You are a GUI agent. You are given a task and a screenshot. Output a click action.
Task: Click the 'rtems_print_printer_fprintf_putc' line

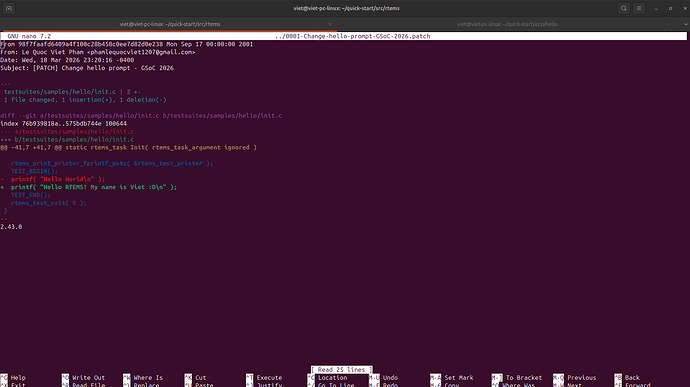pos(112,163)
